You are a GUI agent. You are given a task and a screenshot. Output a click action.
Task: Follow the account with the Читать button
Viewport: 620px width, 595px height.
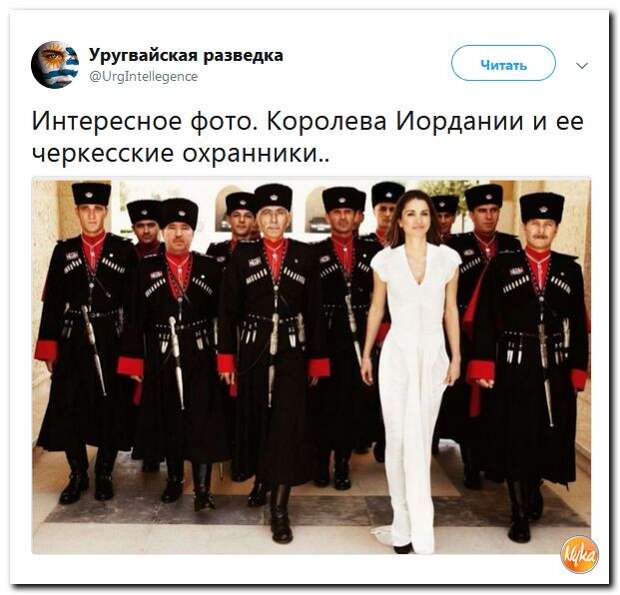tap(503, 64)
